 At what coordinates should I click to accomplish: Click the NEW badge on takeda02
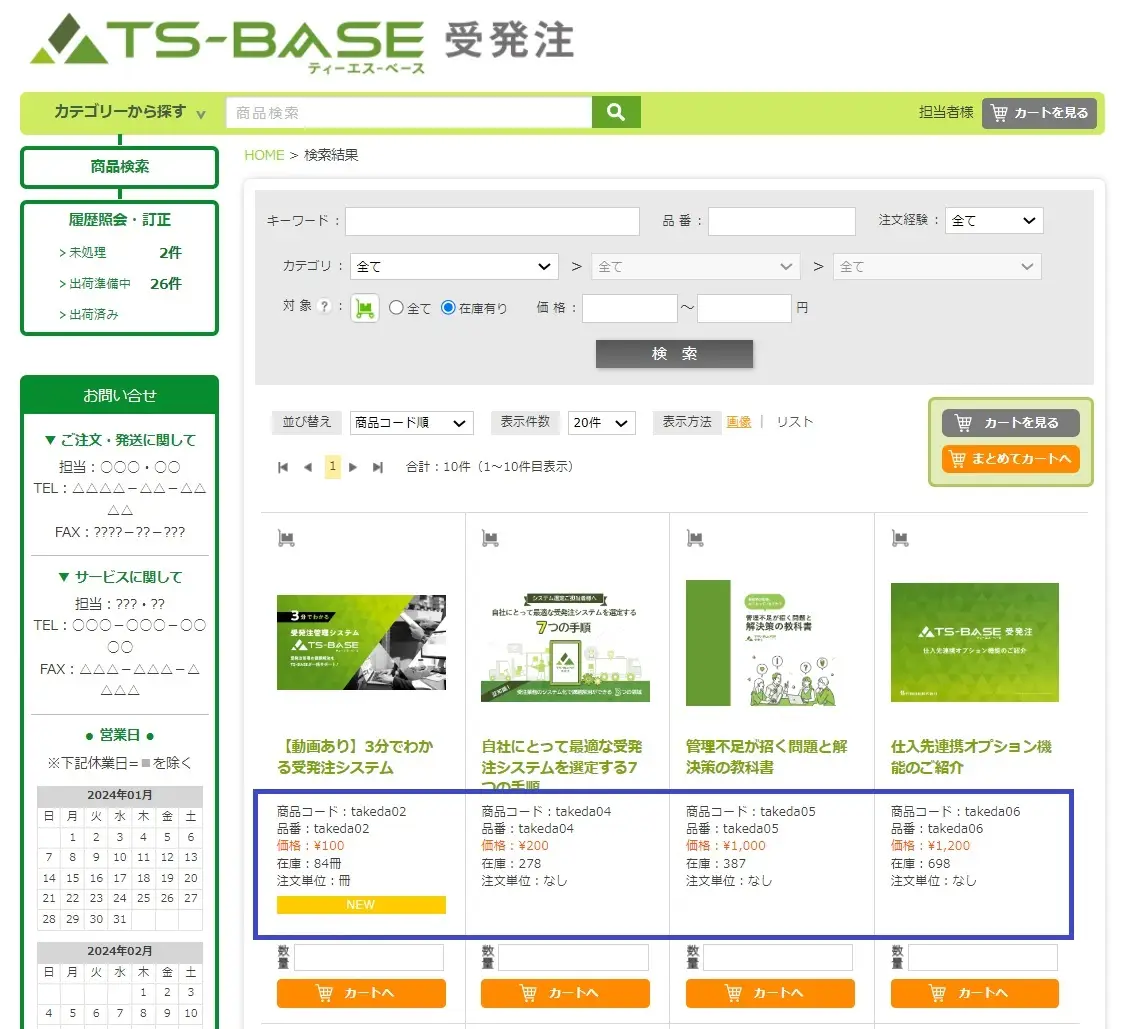pos(361,905)
